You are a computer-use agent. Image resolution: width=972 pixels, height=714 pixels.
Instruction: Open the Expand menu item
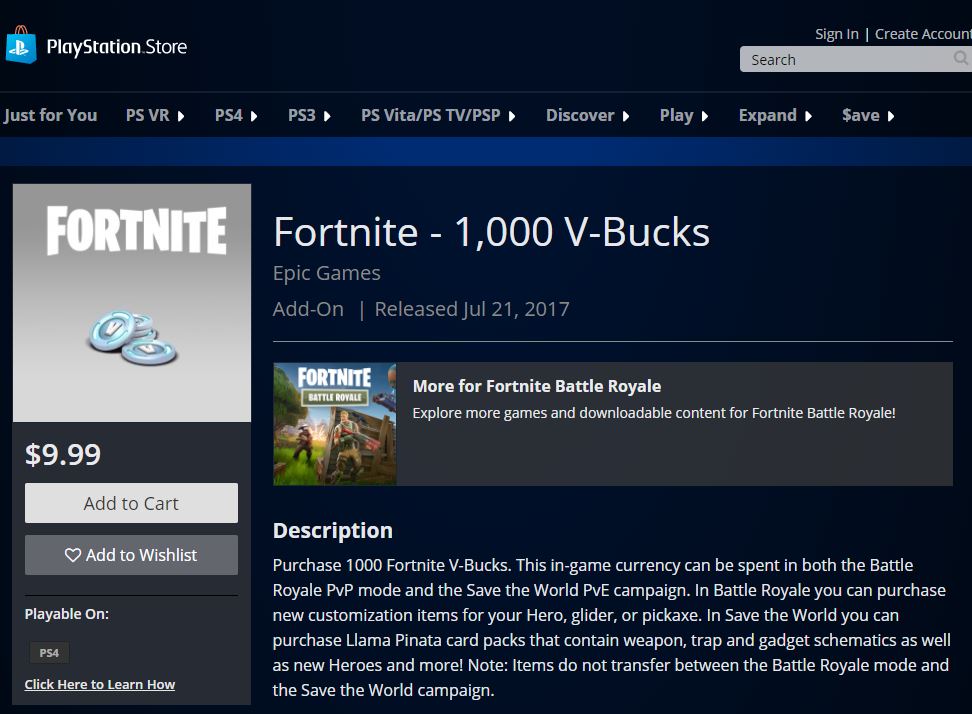(x=767, y=115)
